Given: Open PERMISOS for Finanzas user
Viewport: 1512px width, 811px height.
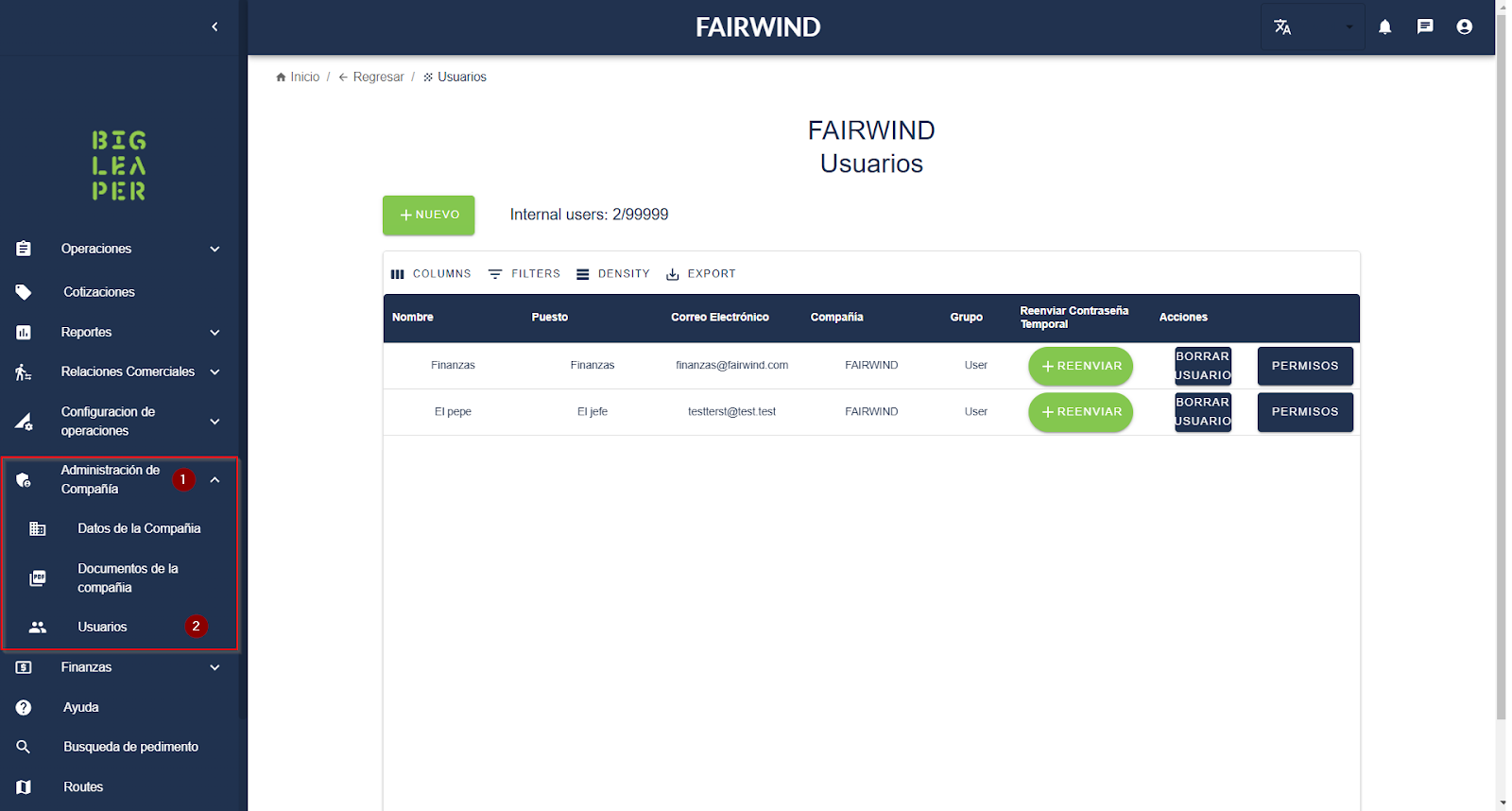Looking at the screenshot, I should coord(1305,366).
